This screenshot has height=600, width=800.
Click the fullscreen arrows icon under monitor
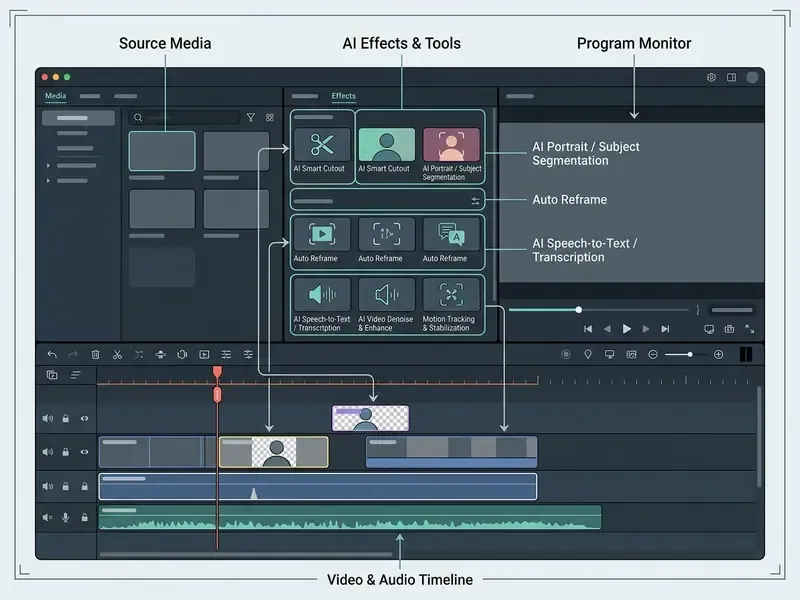749,329
